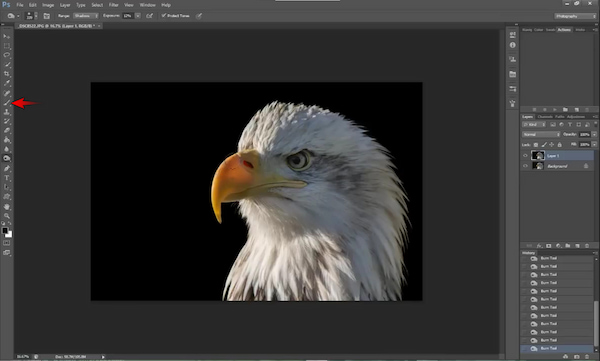Select the Clone Stamp tool
Image resolution: width=600 pixels, height=361 pixels.
click(7, 112)
